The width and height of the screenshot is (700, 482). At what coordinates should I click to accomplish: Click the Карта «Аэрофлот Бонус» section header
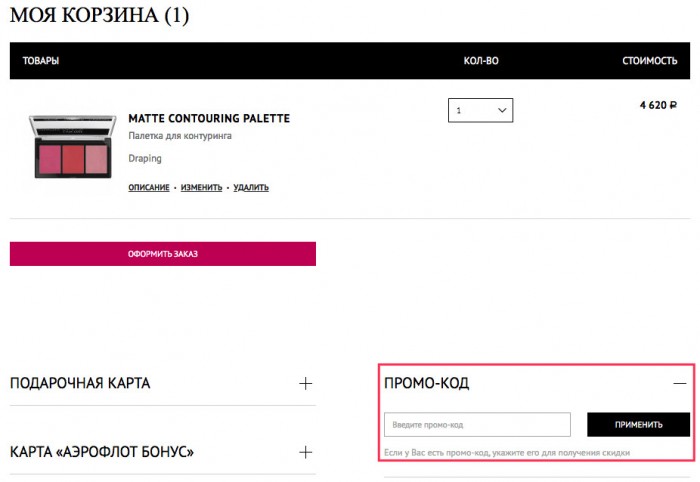click(x=102, y=452)
